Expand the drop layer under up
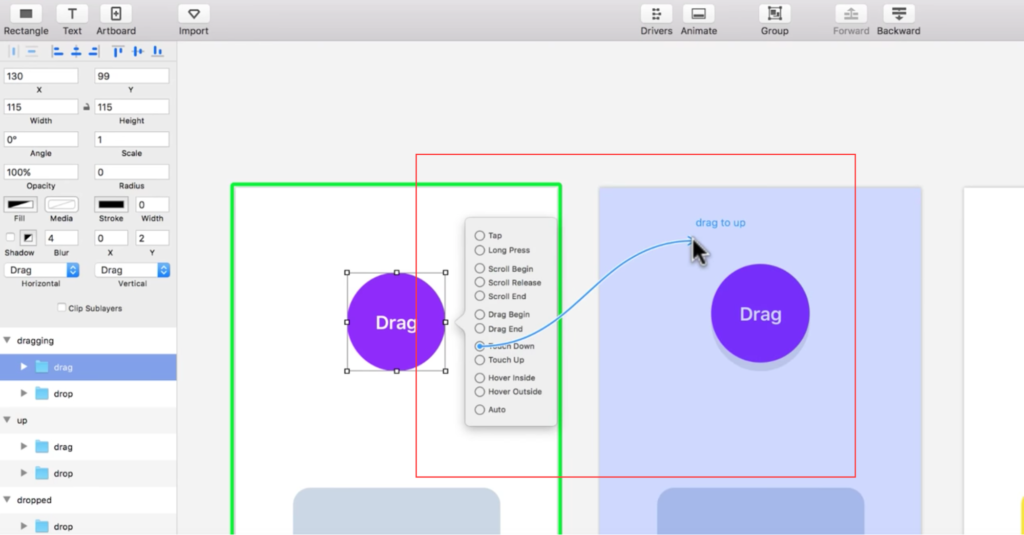This screenshot has width=1024, height=535. click(x=24, y=473)
